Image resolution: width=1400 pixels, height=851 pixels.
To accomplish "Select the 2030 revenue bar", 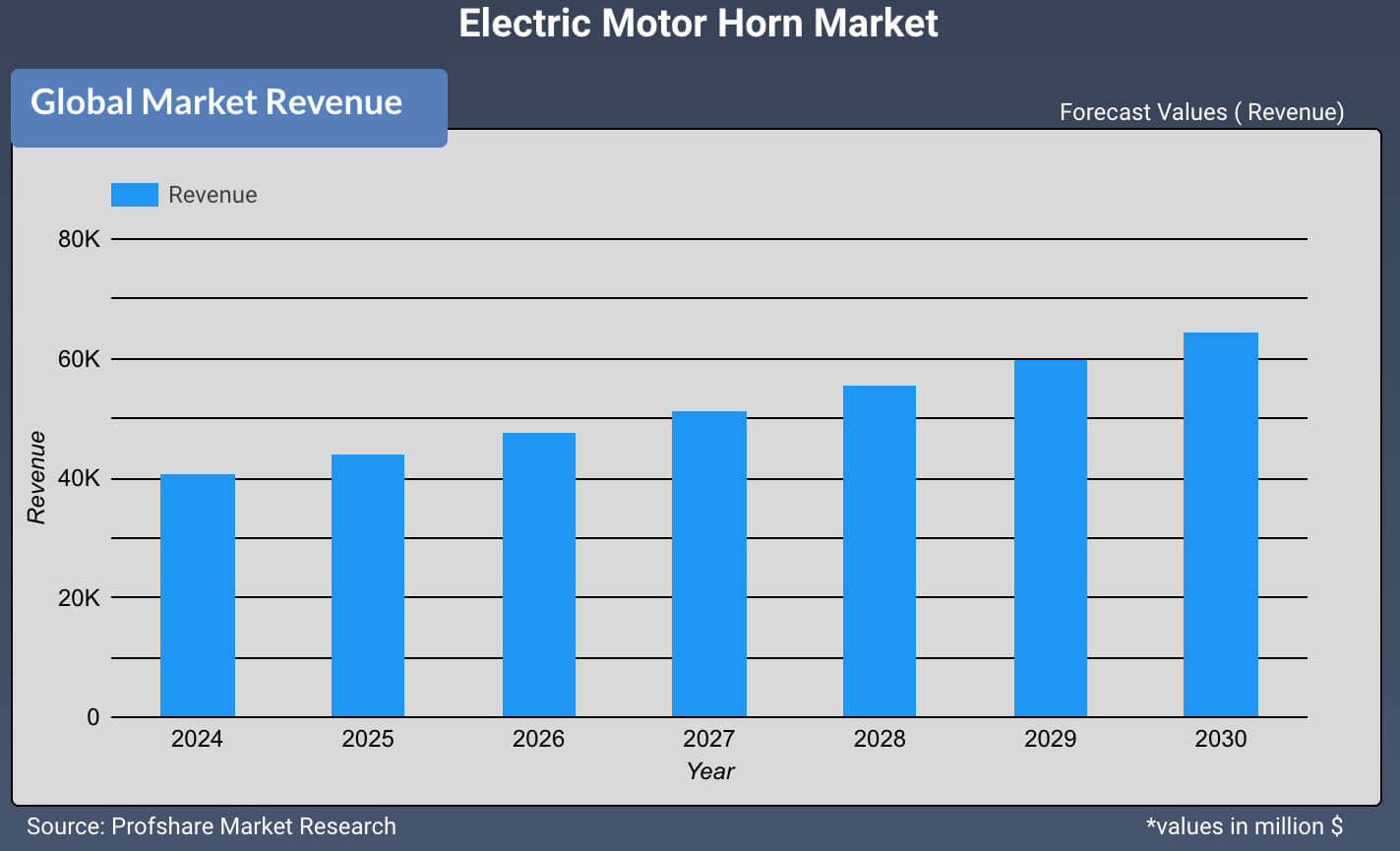I will click(1221, 524).
